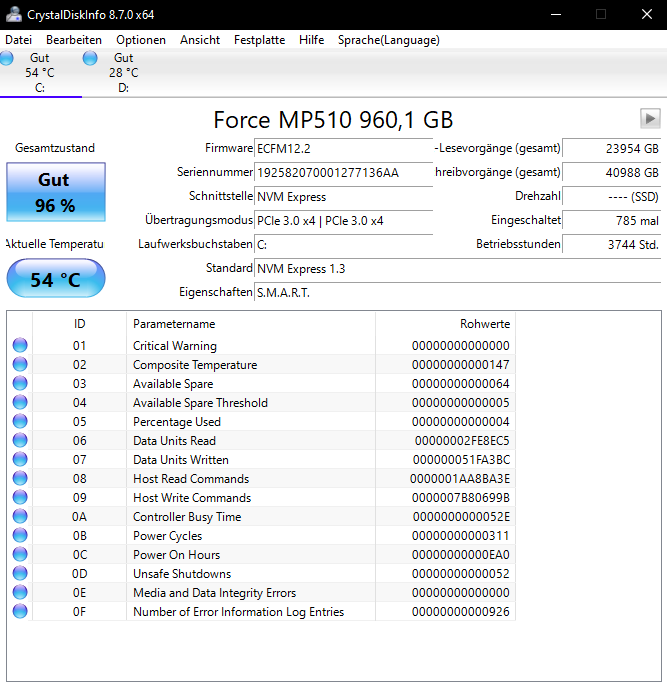This screenshot has width=667, height=683.
Task: Click the Übertragungsmodus field PCIe 3.0 x4
Action: pyautogui.click(x=343, y=220)
